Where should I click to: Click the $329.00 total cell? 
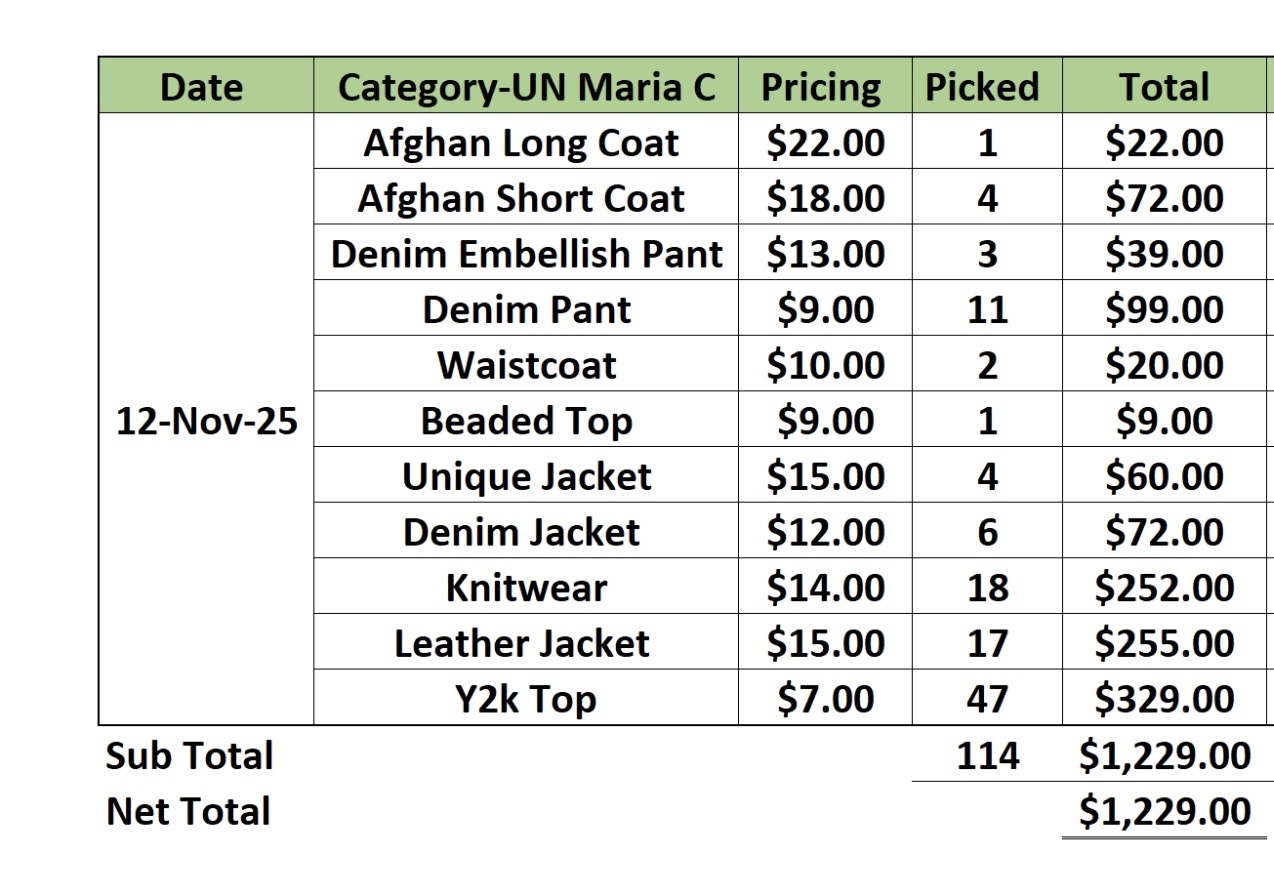1164,698
